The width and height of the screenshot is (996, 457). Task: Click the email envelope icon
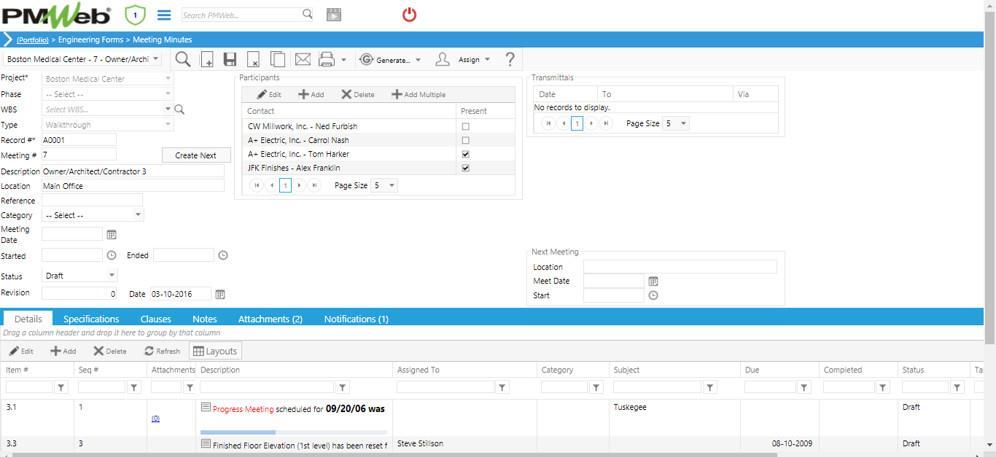pyautogui.click(x=302, y=60)
